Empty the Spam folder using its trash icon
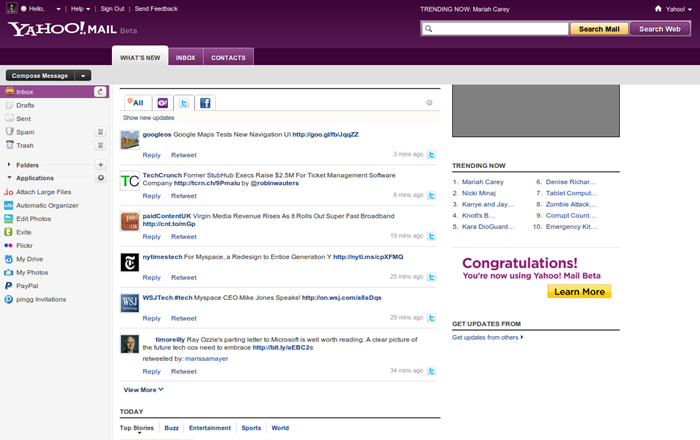Viewport: 700px width, 440px height. (x=100, y=132)
